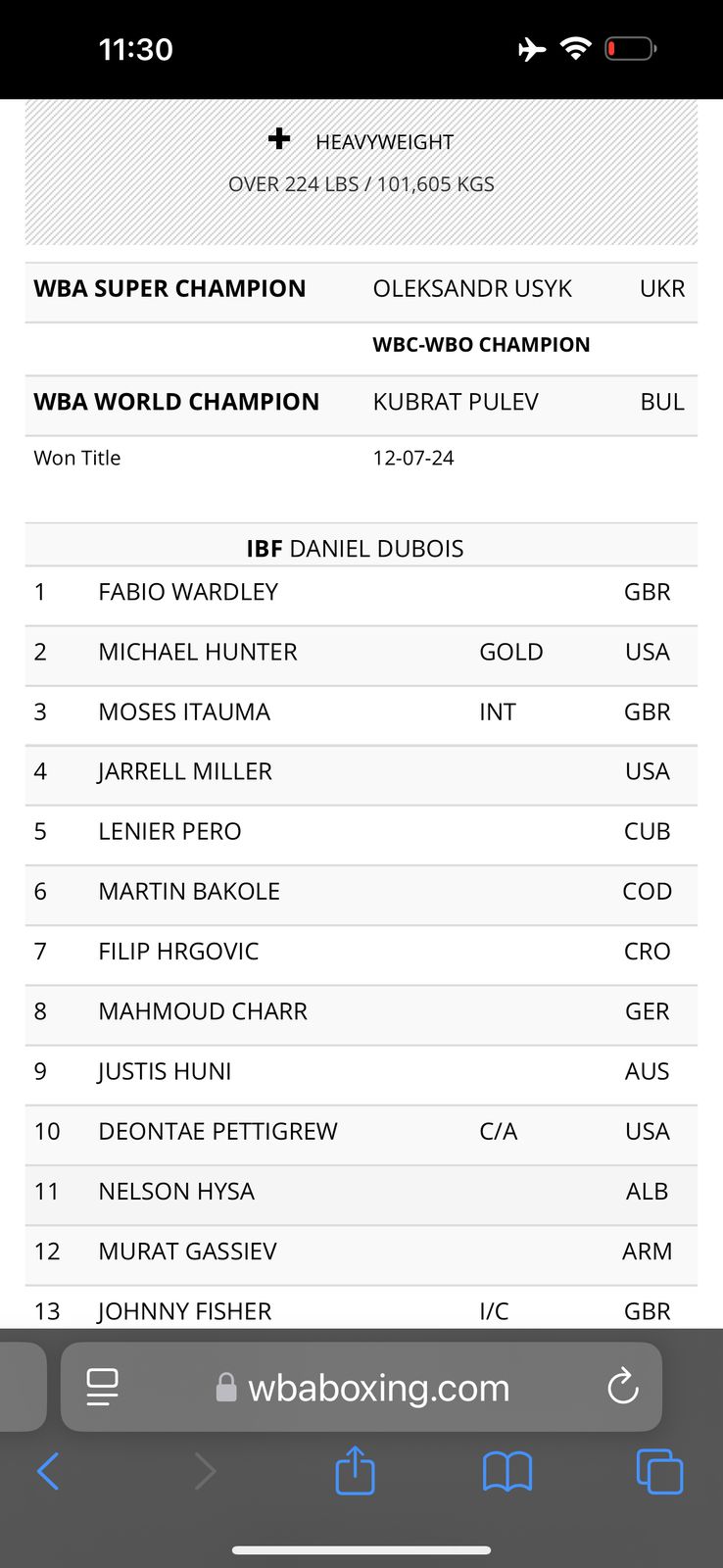Tap the Wi-Fi status icon
This screenshot has width=723, height=1568.
575,48
